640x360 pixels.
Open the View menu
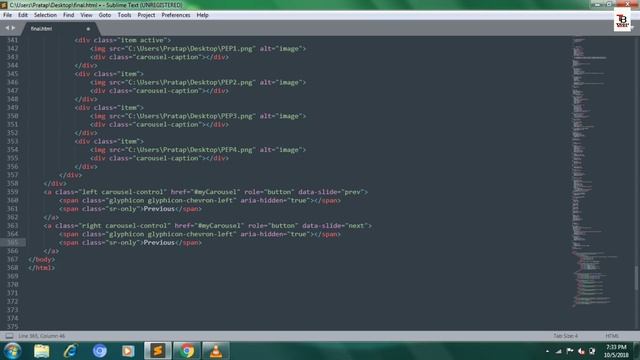coord(86,15)
